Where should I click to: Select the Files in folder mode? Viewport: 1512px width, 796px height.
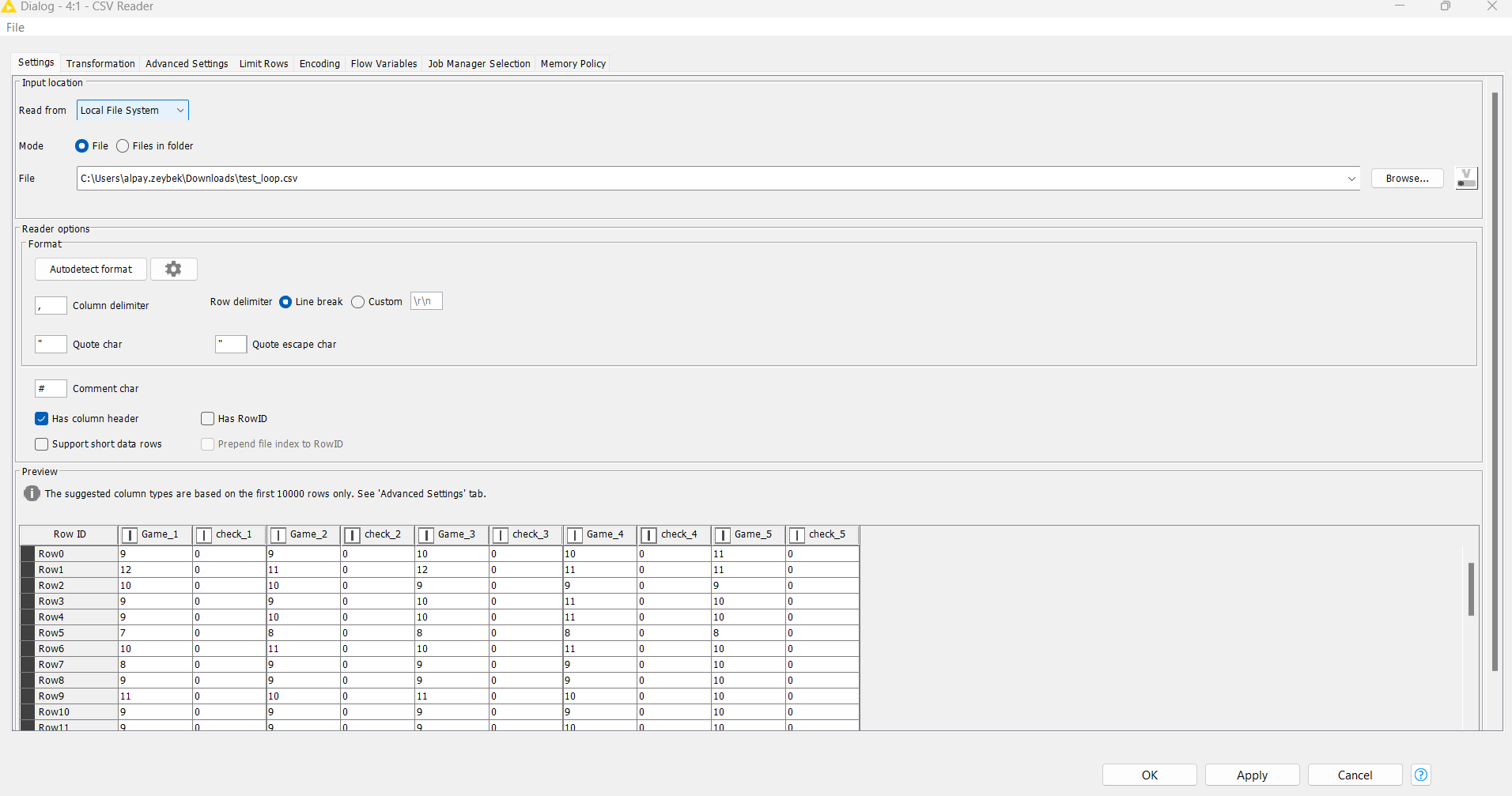point(123,146)
